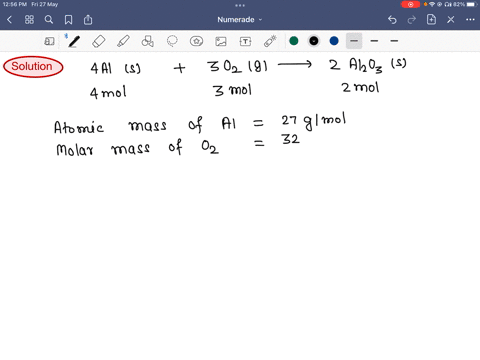Tap the three-dot multitasking handle at top
The height and width of the screenshot is (360, 480).
pos(240,5)
